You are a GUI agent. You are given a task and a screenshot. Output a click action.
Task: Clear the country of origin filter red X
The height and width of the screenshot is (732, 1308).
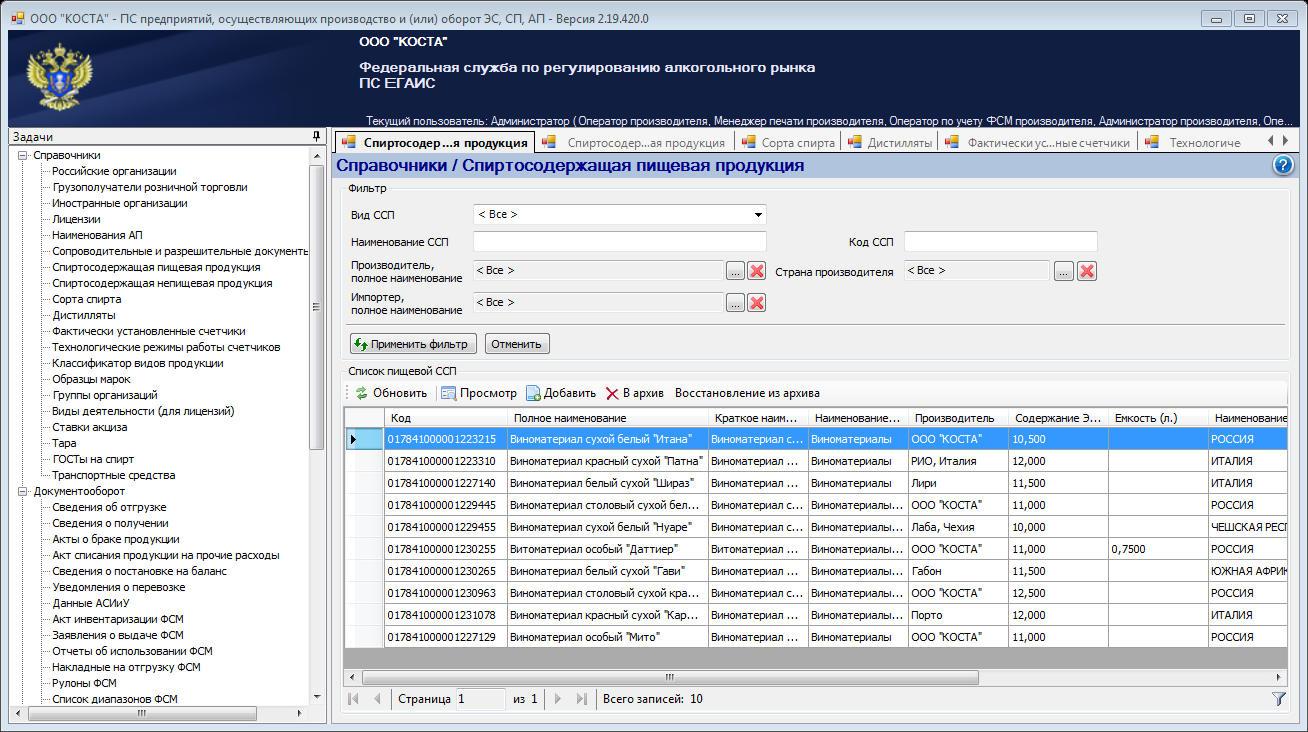pos(1087,271)
